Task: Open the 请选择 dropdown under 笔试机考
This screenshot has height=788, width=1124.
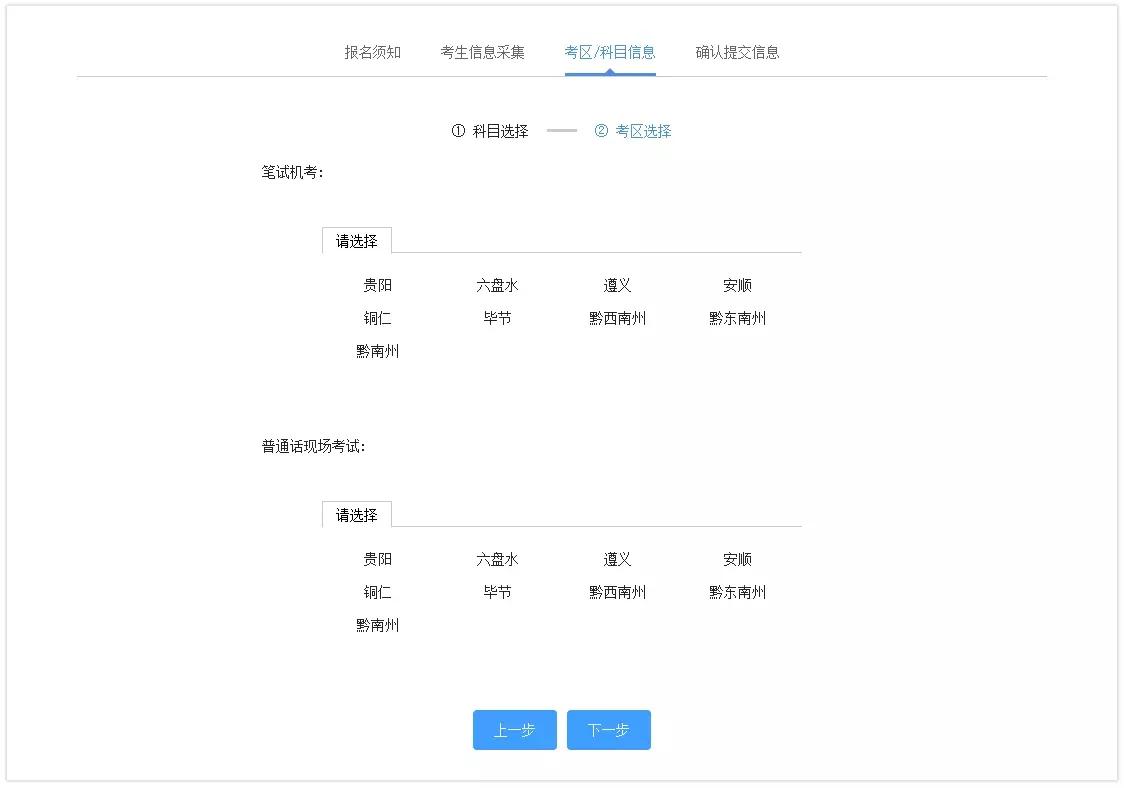Action: [356, 240]
